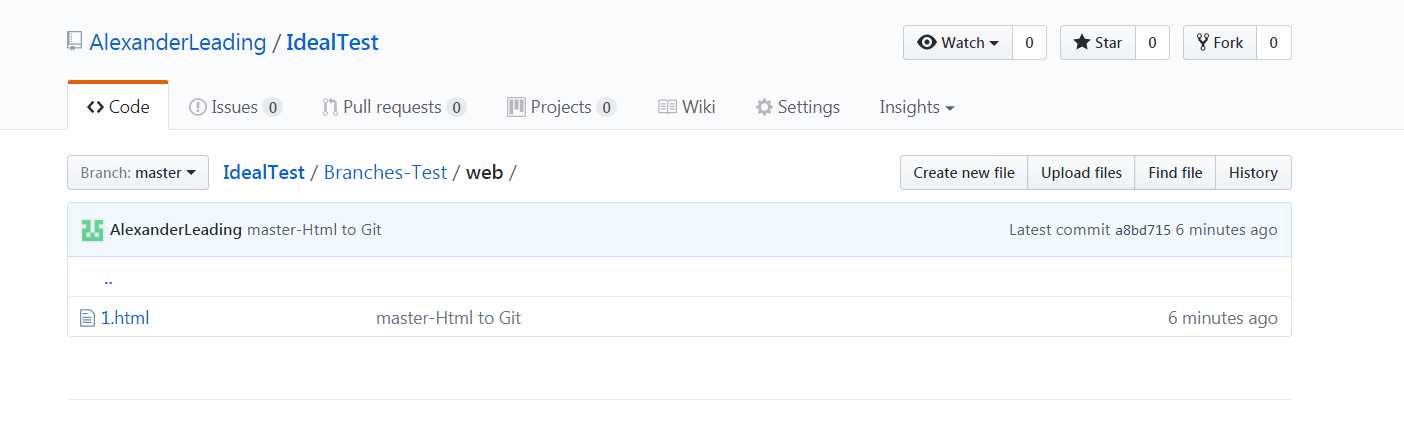
Task: Switch to the Code tab
Action: (118, 107)
